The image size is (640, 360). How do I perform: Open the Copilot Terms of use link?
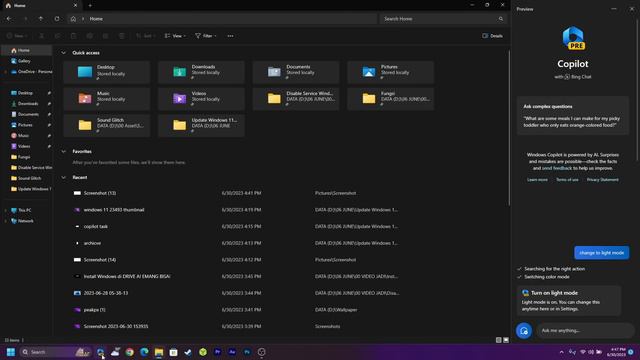point(567,180)
